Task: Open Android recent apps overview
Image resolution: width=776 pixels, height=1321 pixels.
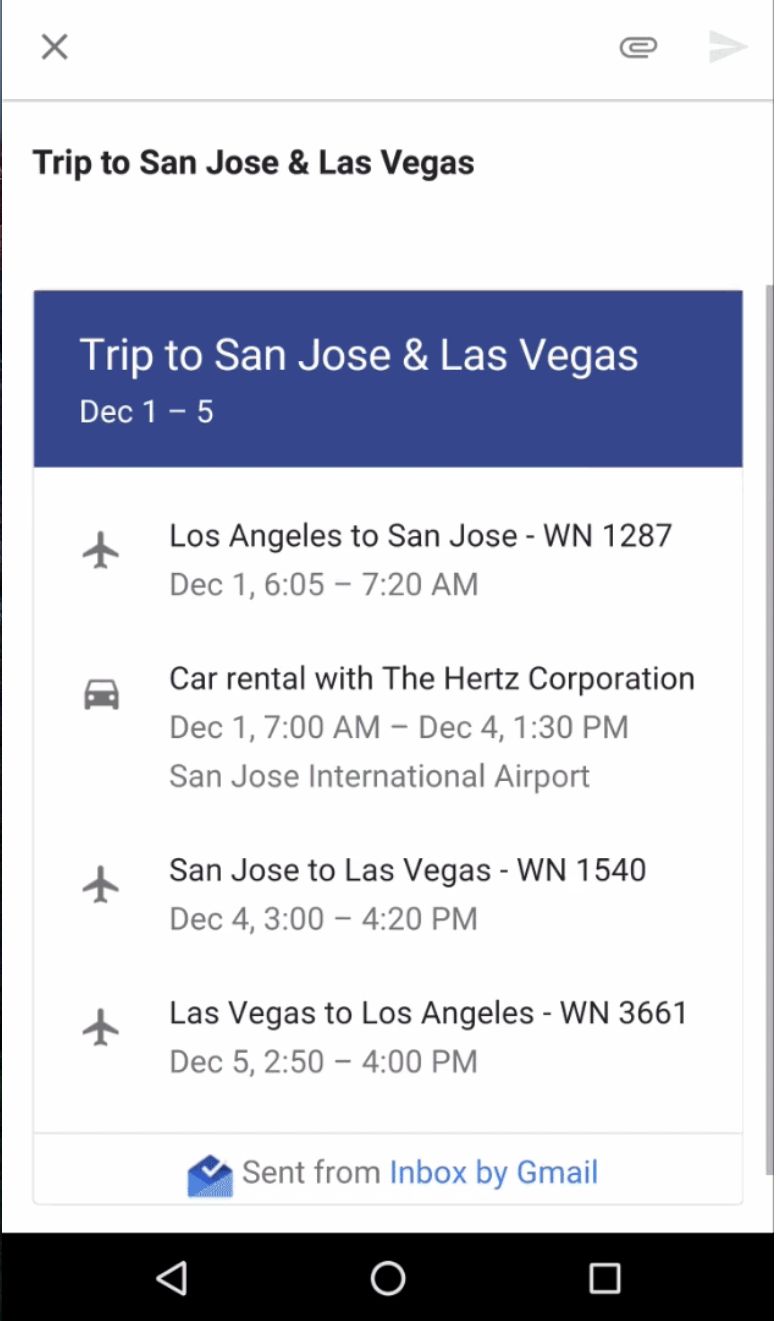Action: [604, 1277]
